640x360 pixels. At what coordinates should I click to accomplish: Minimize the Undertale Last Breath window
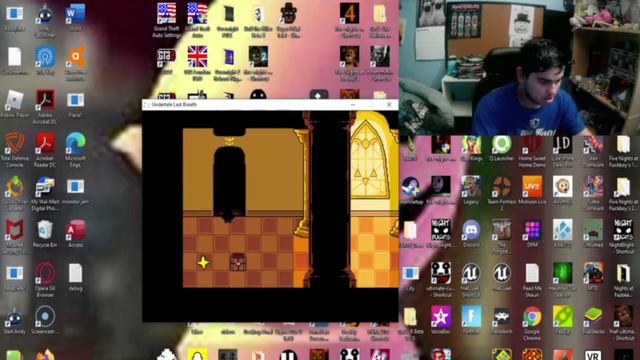pos(353,105)
